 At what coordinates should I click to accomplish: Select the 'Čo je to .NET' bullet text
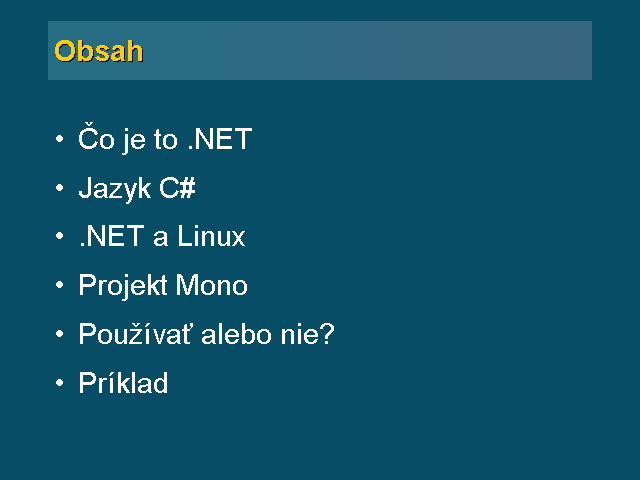click(x=165, y=139)
